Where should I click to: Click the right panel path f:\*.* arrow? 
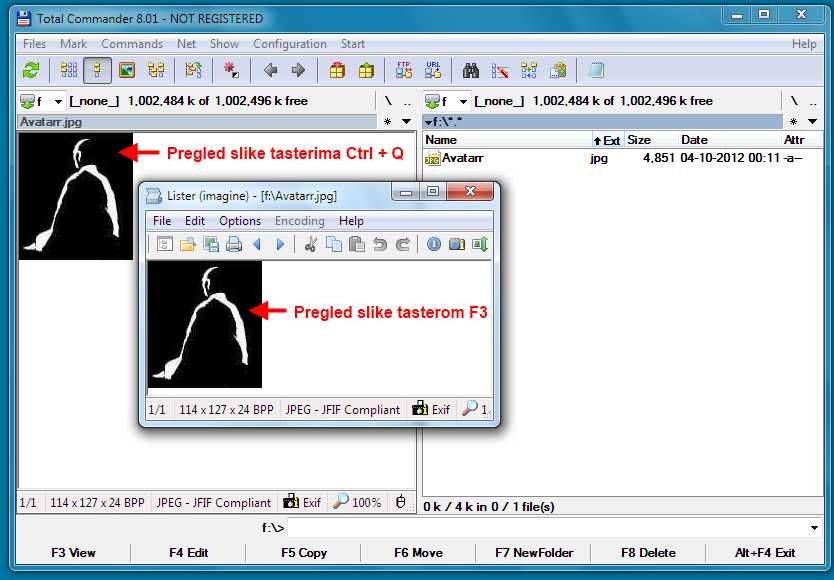point(428,122)
